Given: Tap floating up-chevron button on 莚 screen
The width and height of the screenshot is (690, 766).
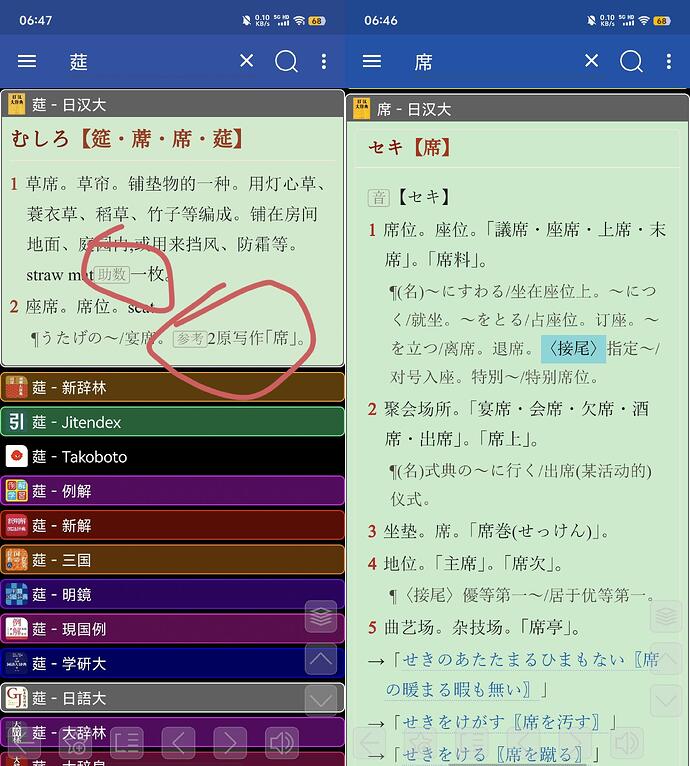Looking at the screenshot, I should pos(321,659).
